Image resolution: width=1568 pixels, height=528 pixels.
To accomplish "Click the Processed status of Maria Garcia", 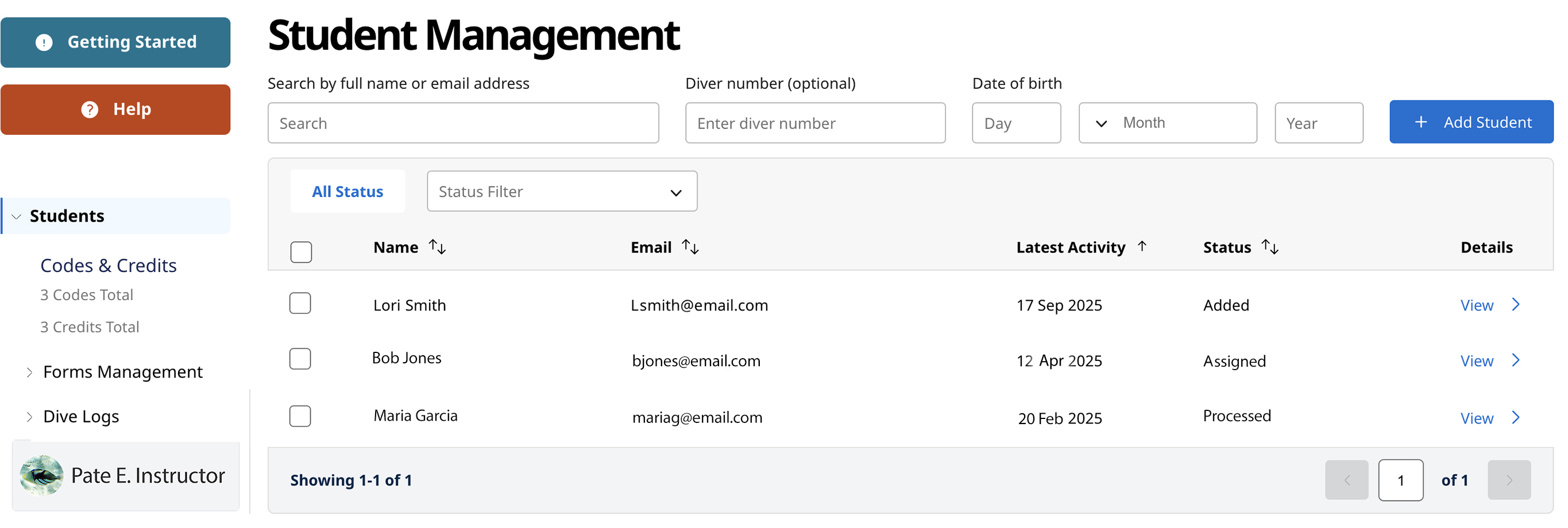I will click(x=1238, y=417).
